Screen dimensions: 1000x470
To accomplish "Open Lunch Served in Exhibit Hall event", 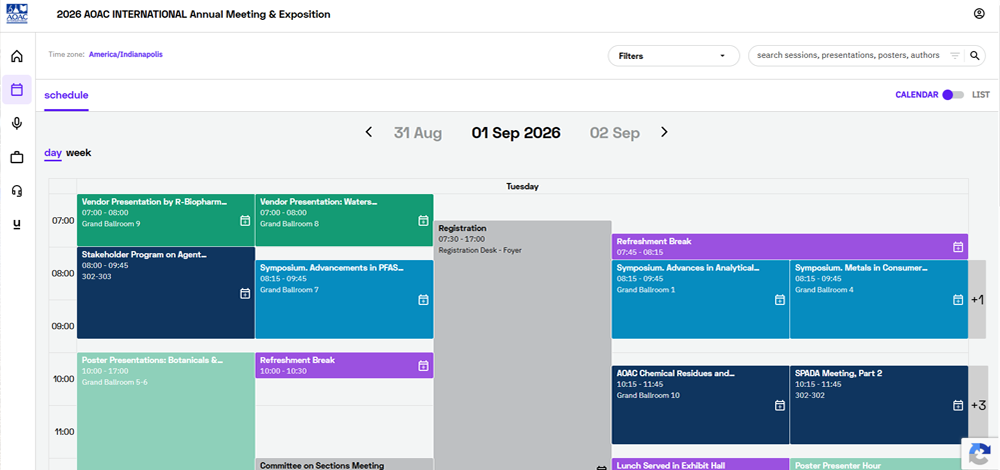I will pyautogui.click(x=700, y=464).
